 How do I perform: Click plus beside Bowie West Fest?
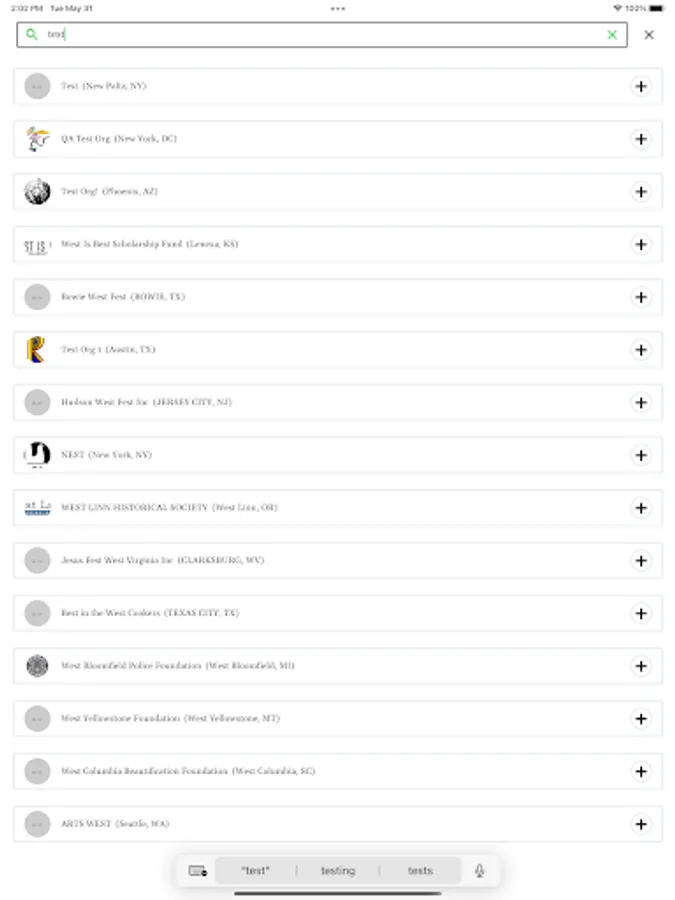click(x=641, y=297)
